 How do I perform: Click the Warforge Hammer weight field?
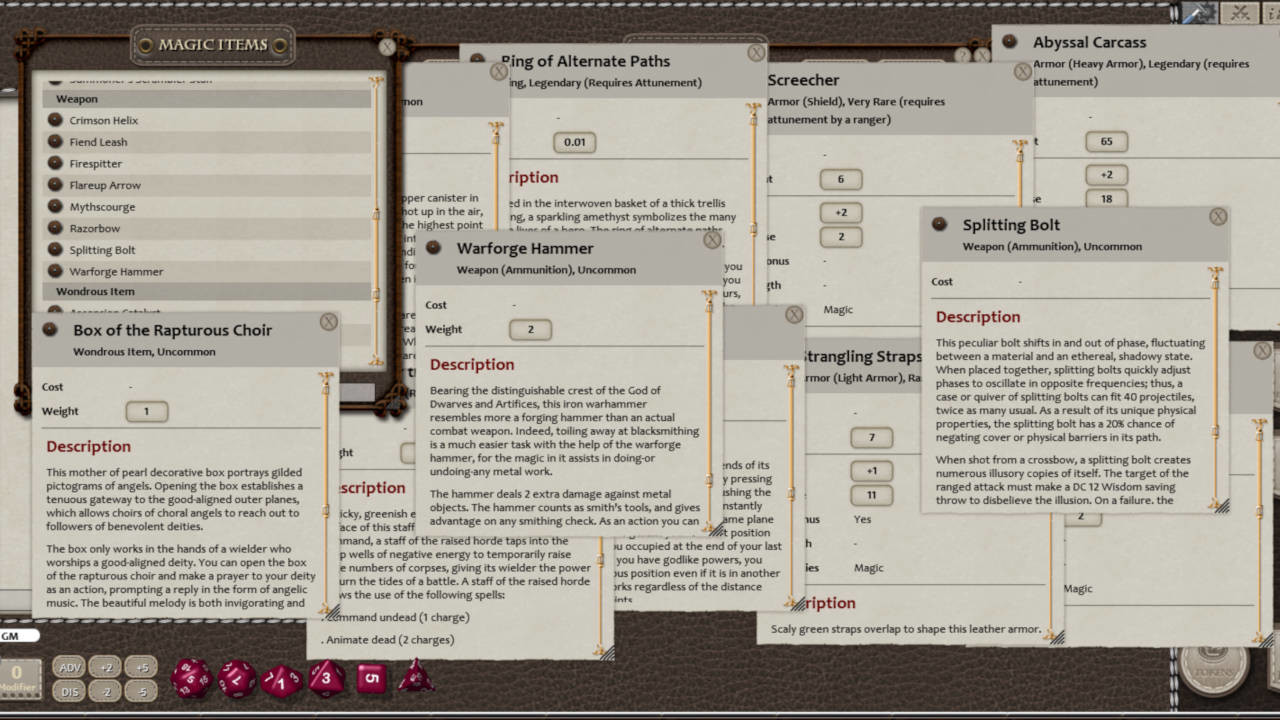tap(529, 330)
